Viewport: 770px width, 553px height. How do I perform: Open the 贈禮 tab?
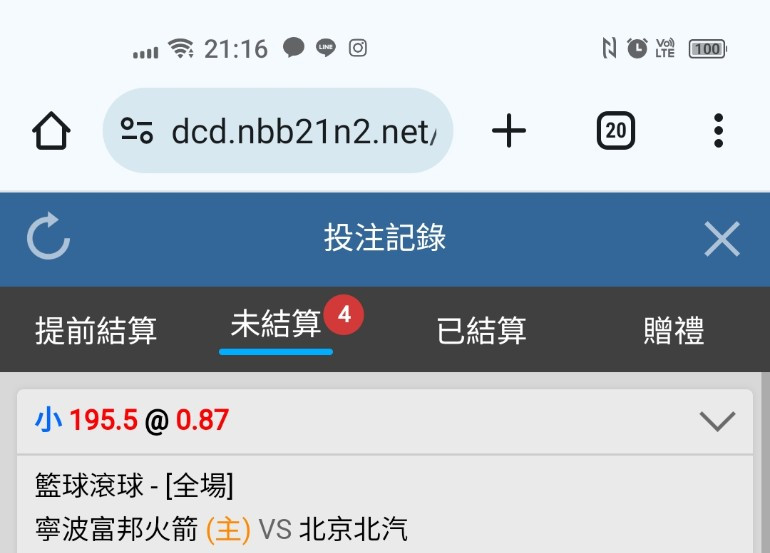(x=674, y=330)
